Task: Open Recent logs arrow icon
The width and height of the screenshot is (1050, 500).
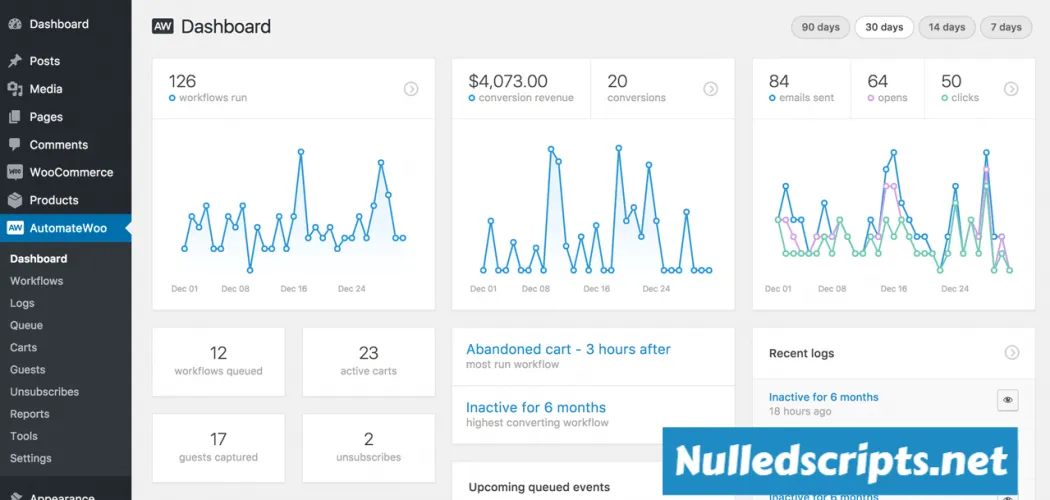Action: (1011, 353)
